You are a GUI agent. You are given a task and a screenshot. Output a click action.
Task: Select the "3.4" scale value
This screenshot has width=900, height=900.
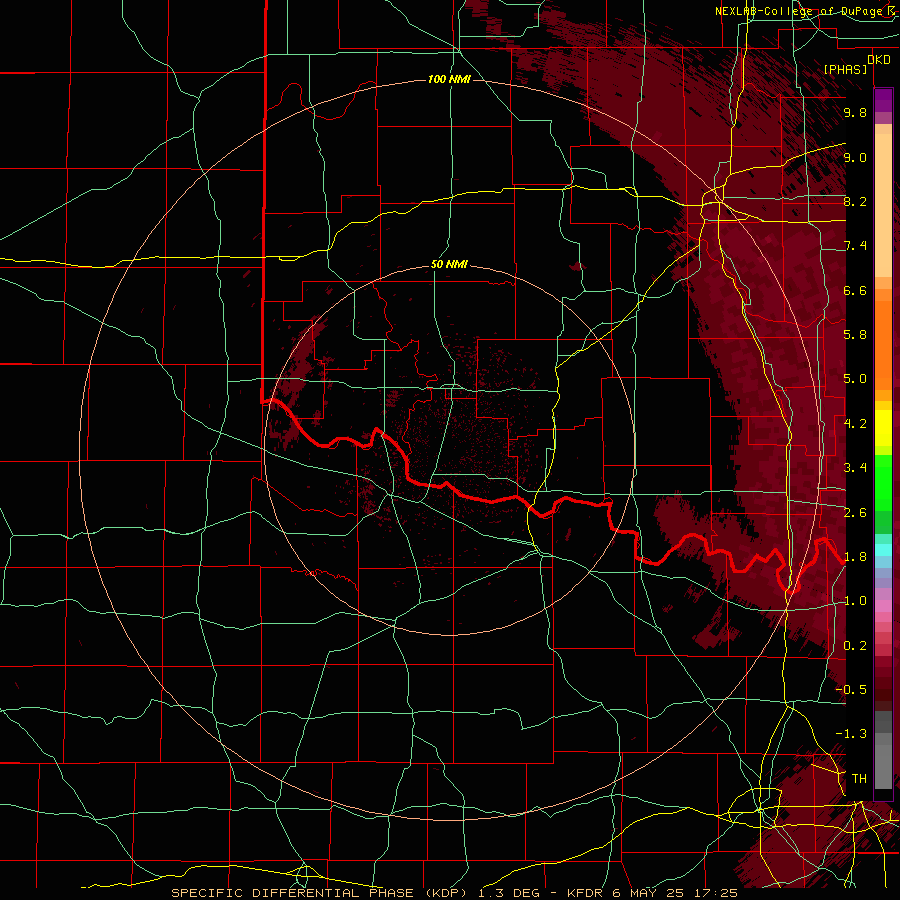pyautogui.click(x=855, y=468)
